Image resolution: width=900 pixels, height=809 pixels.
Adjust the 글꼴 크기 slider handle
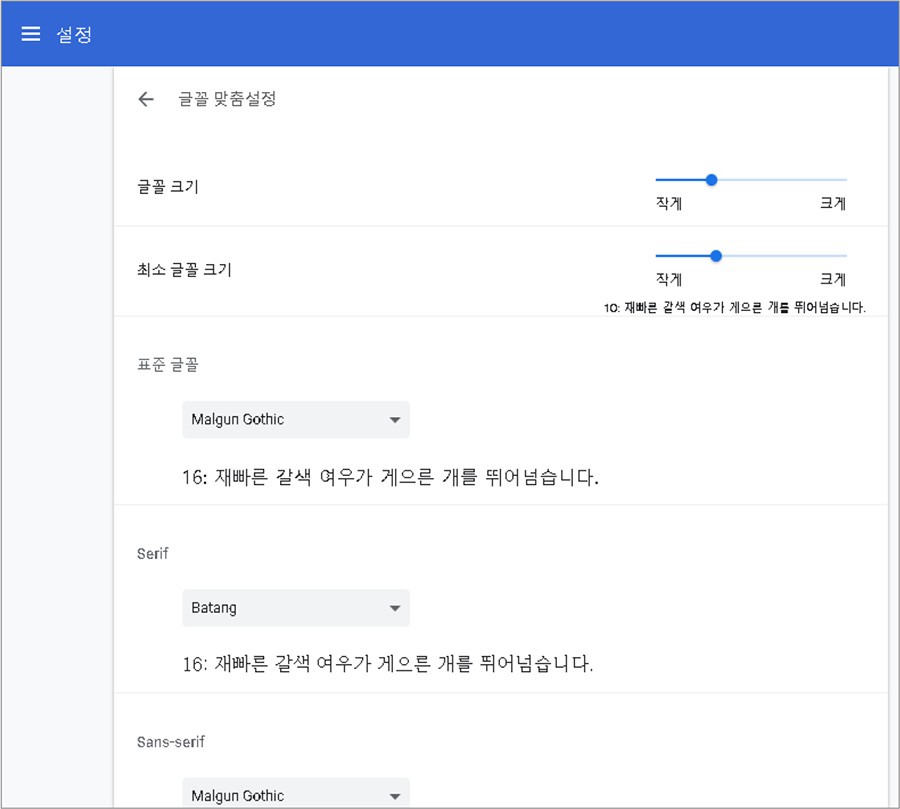pyautogui.click(x=711, y=180)
